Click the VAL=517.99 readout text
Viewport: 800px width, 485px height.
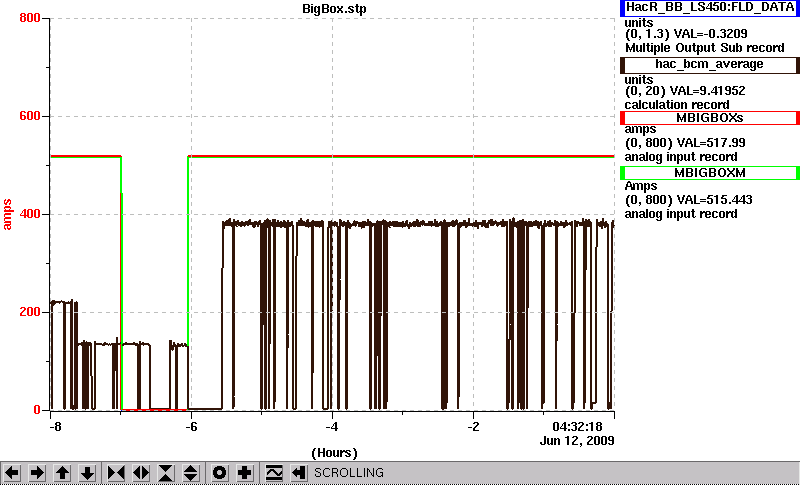pos(710,143)
